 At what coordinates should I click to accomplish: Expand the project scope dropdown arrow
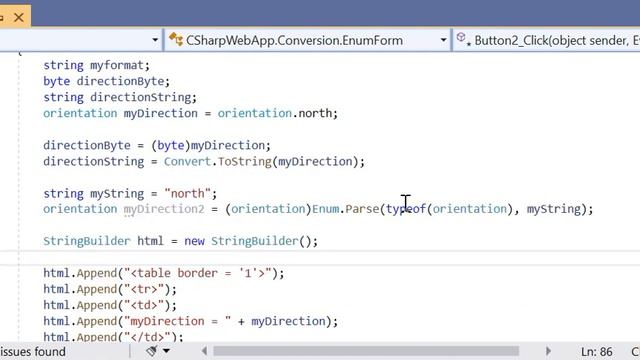tap(155, 40)
